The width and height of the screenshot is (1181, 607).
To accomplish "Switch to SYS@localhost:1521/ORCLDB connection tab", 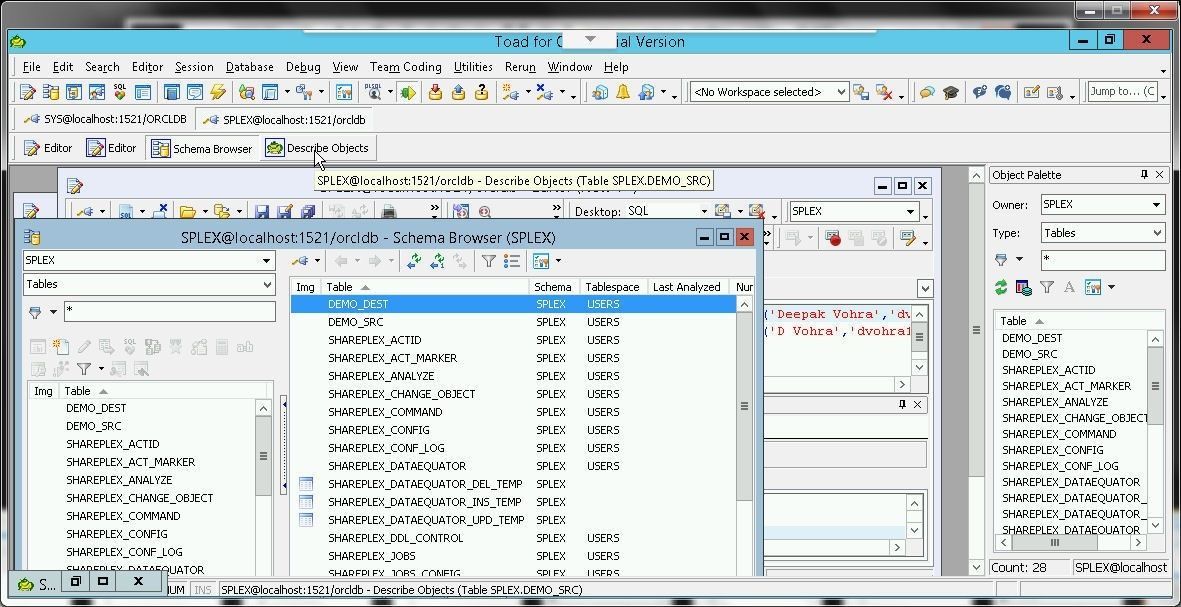I will [x=105, y=120].
